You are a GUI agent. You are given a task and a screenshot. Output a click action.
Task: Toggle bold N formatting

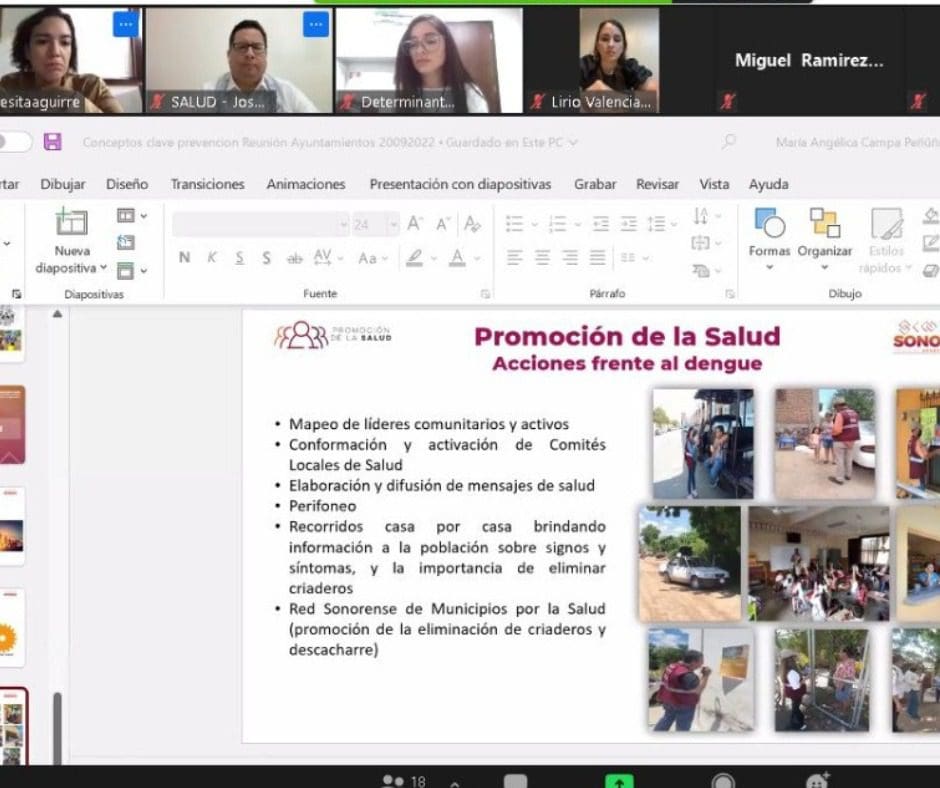pyautogui.click(x=185, y=258)
